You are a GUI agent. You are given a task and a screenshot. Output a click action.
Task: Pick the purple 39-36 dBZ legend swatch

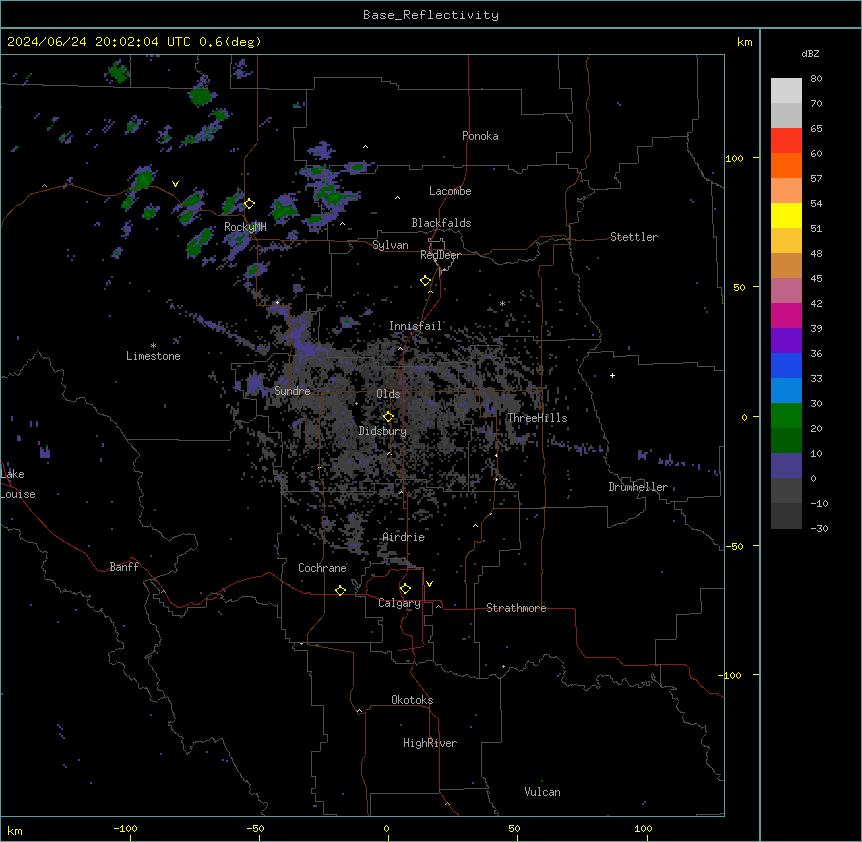coord(786,341)
